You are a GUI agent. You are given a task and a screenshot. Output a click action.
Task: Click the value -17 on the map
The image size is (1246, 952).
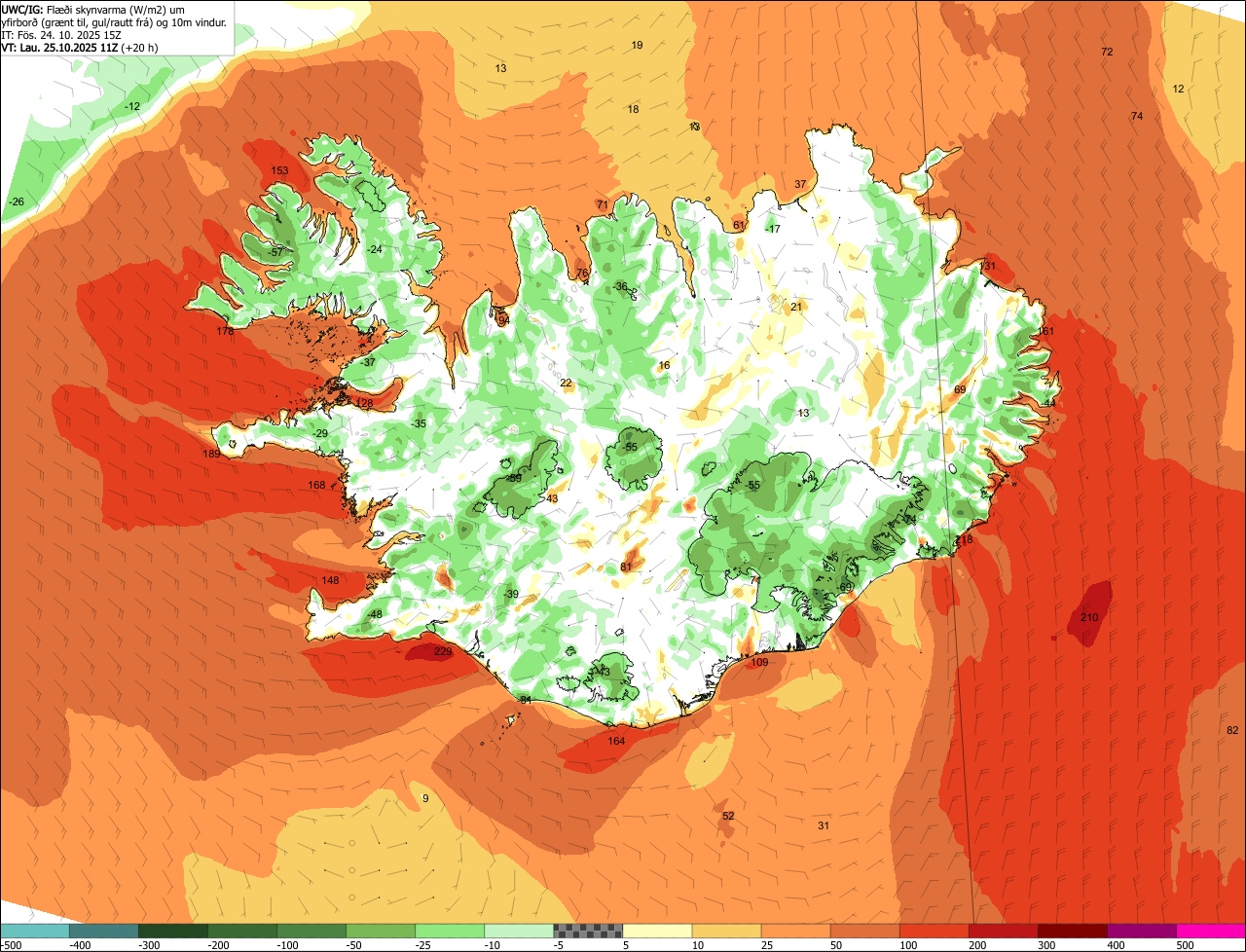[773, 229]
